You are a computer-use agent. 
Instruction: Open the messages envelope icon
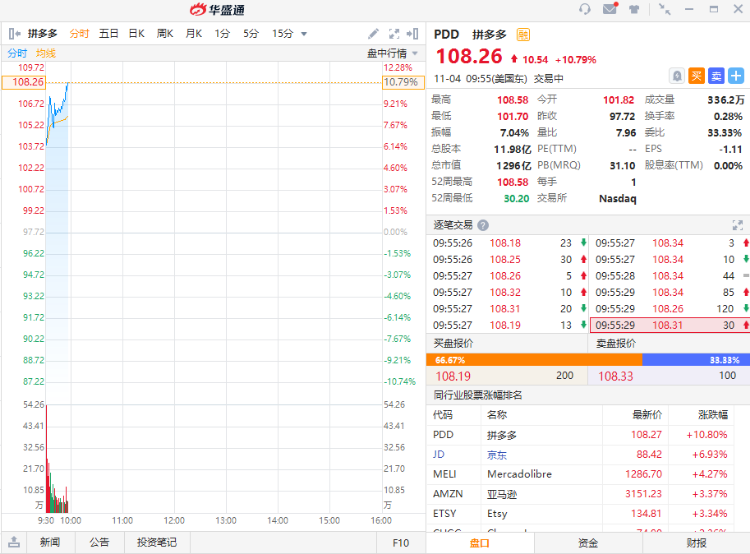(610, 9)
